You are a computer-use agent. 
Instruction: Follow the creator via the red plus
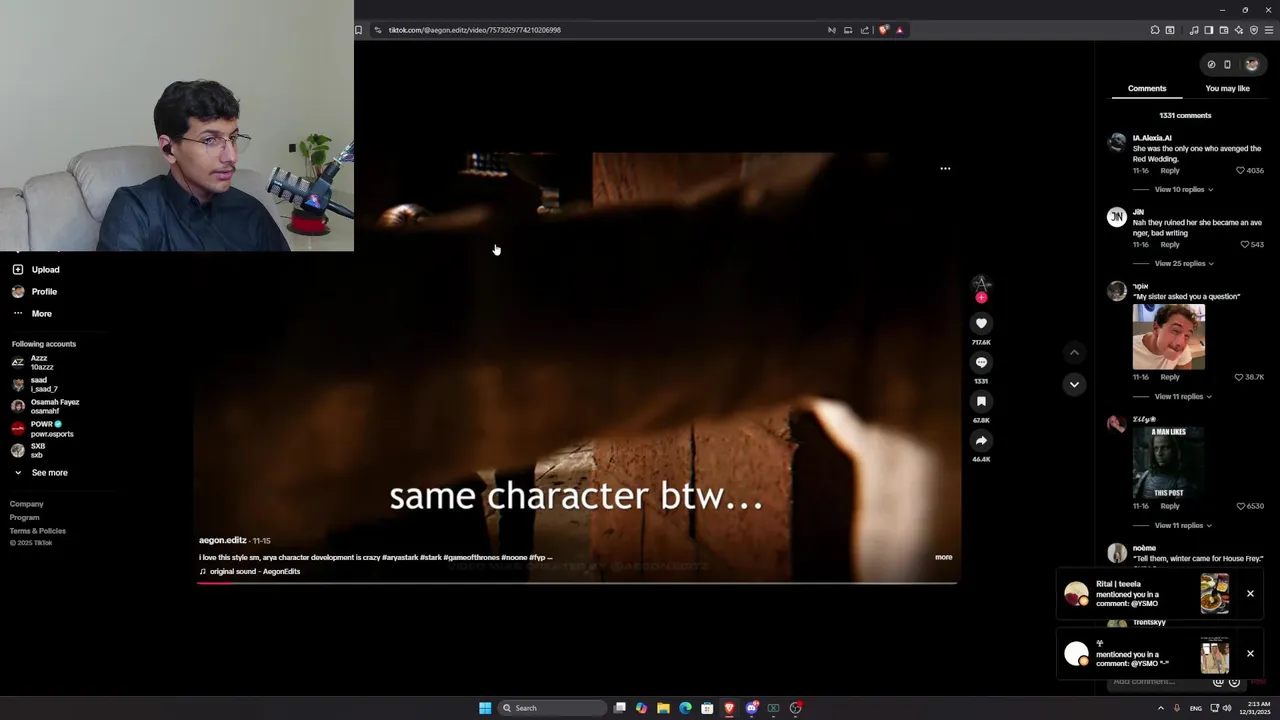[981, 298]
